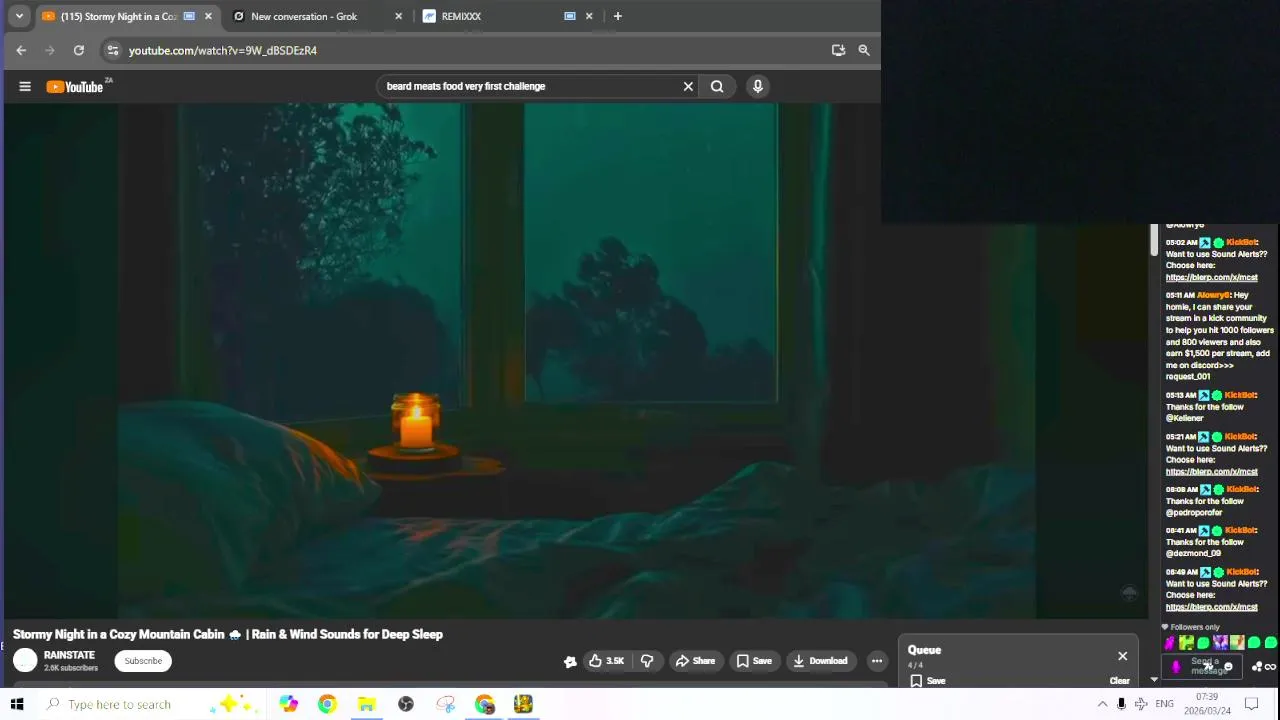Viewport: 1280px width, 720px height.
Task: Click the extension icon left of Like
Action: point(570,661)
